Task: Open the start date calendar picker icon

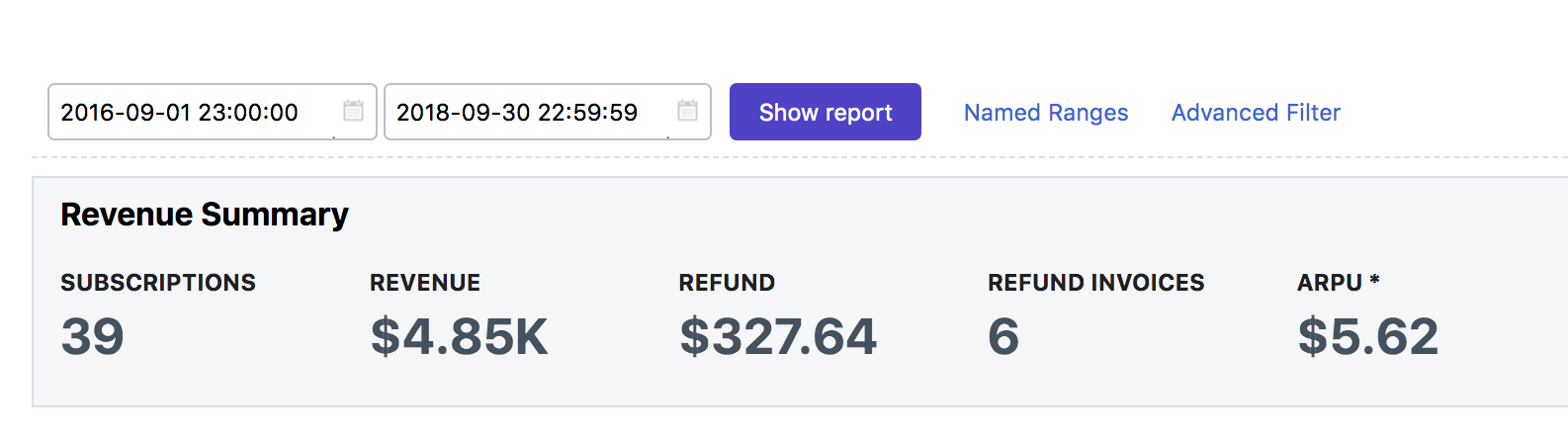Action: (x=353, y=110)
